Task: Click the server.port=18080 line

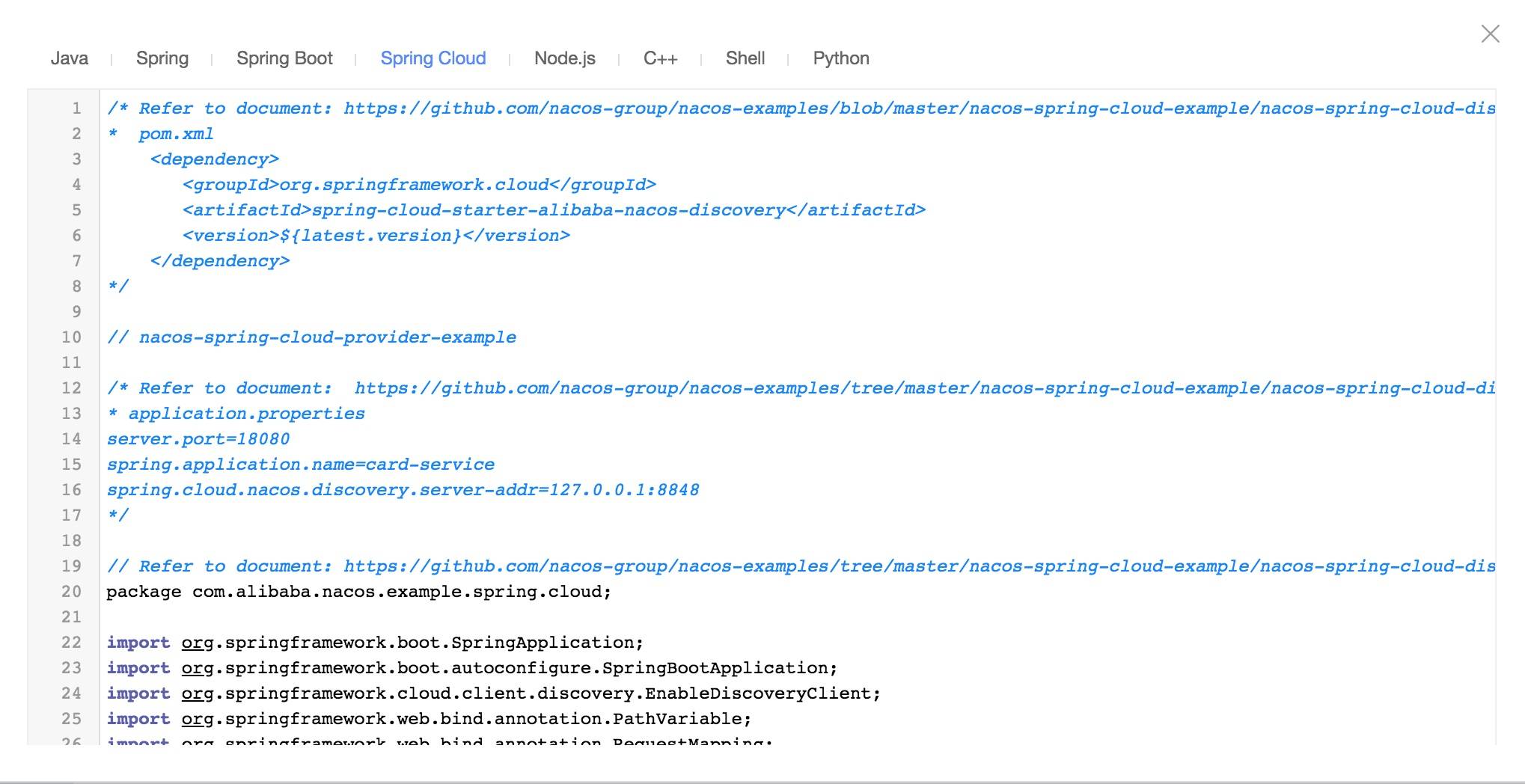Action: [198, 439]
